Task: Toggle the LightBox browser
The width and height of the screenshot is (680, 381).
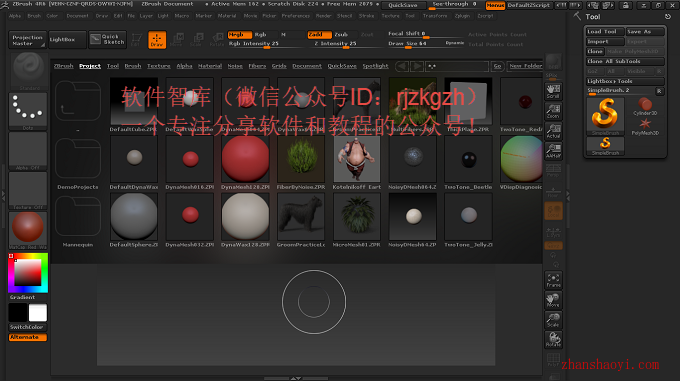Action: (x=67, y=39)
